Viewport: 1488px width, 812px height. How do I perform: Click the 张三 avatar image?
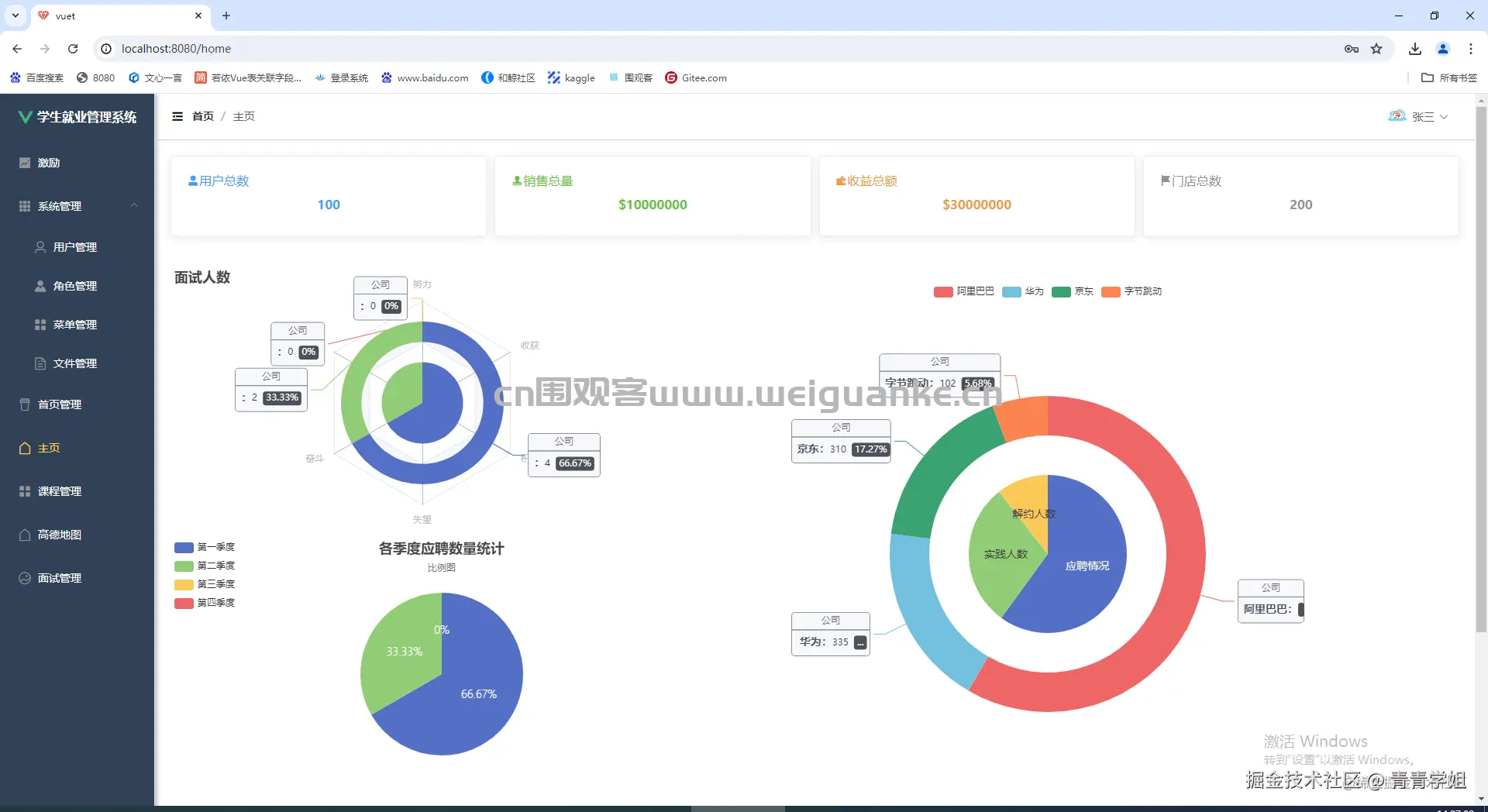(x=1397, y=115)
